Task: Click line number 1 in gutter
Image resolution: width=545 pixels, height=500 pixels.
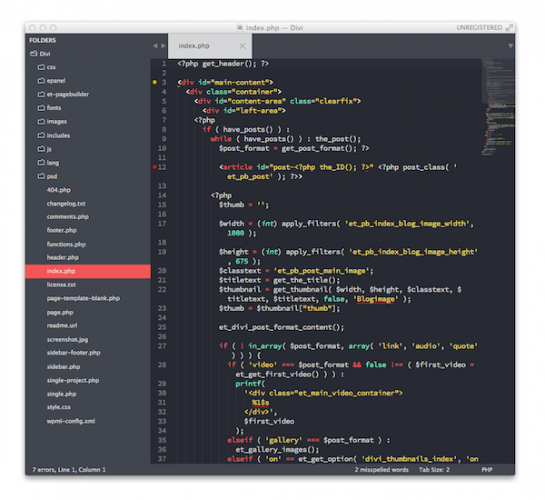Action: (164, 64)
